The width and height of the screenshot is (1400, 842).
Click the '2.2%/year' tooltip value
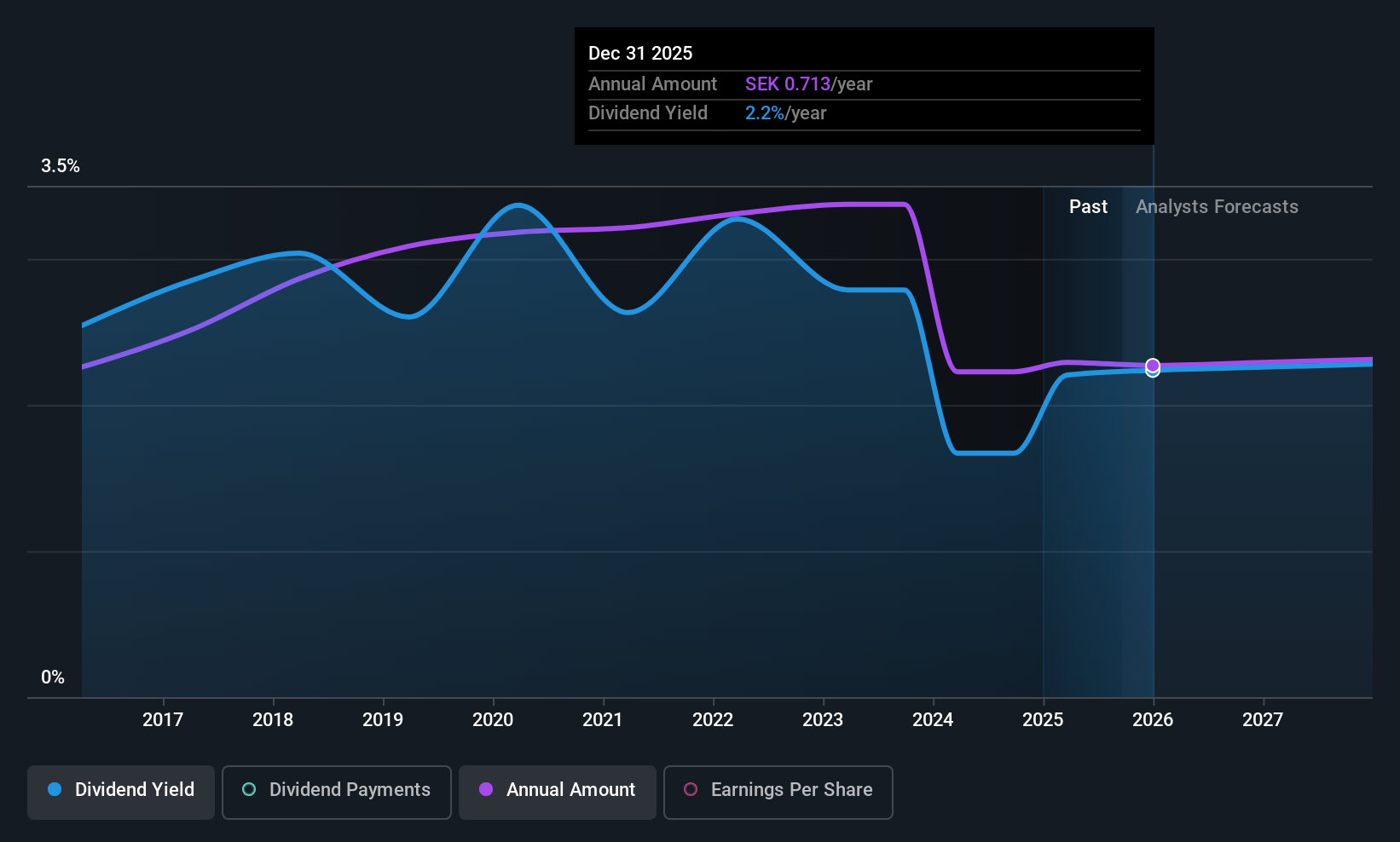tap(785, 113)
